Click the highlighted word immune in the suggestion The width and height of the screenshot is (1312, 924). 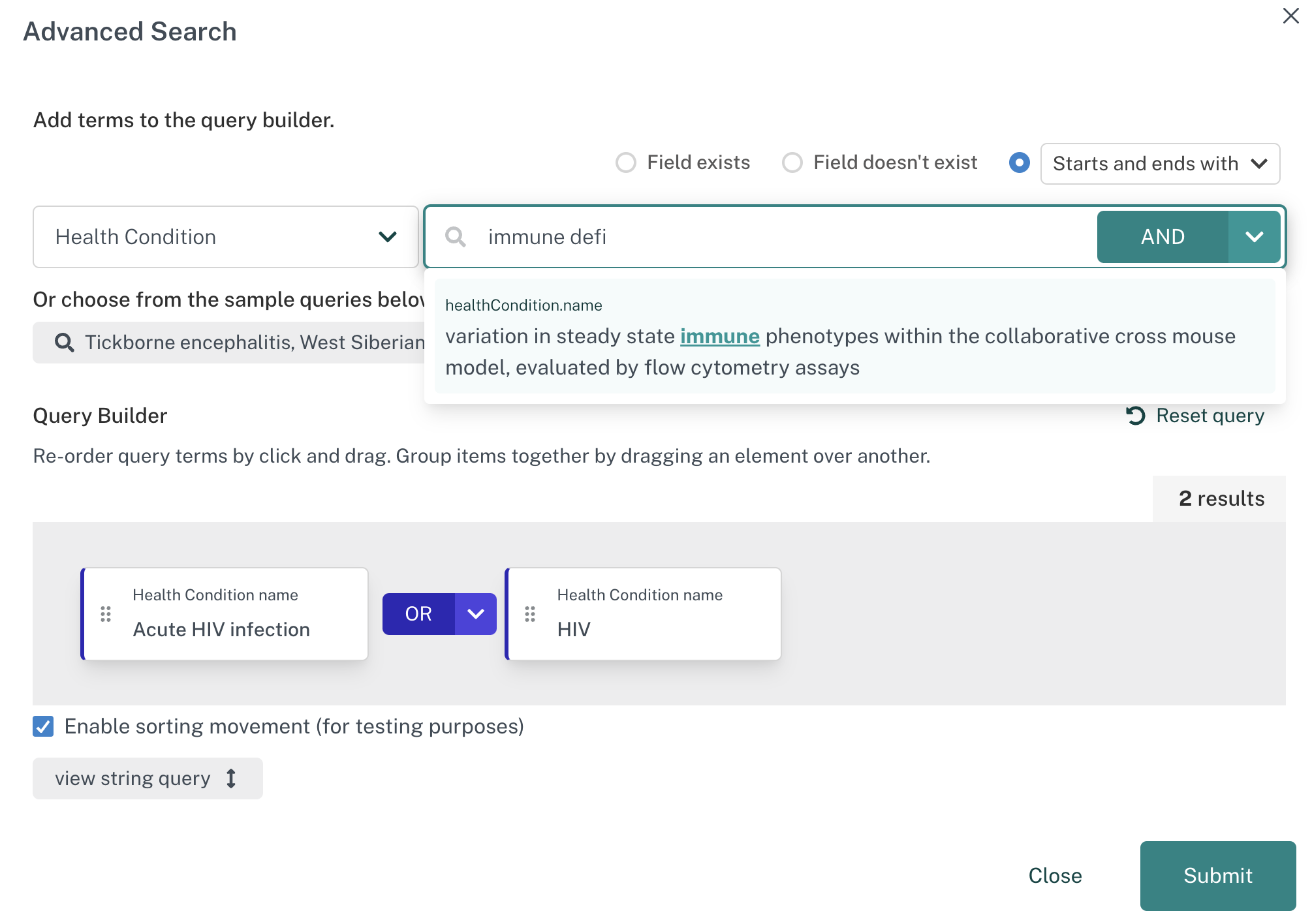pyautogui.click(x=719, y=337)
